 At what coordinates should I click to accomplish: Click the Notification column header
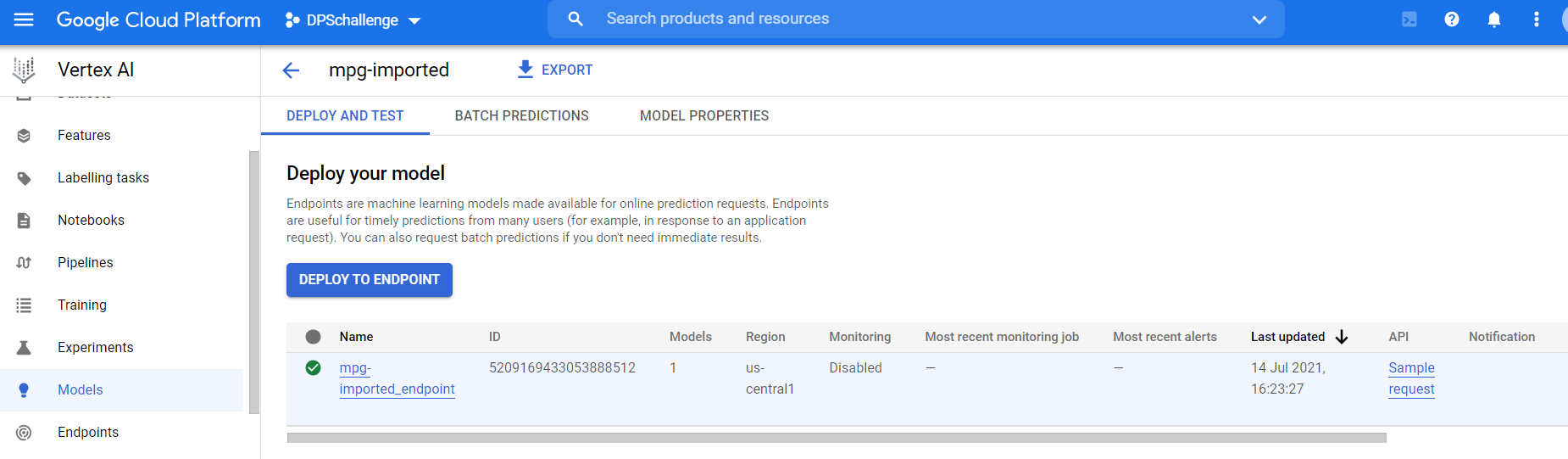[x=1502, y=337]
